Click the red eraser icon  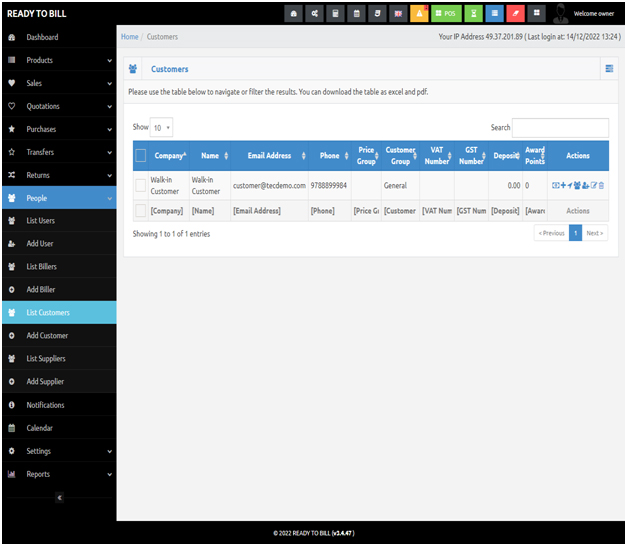515,14
